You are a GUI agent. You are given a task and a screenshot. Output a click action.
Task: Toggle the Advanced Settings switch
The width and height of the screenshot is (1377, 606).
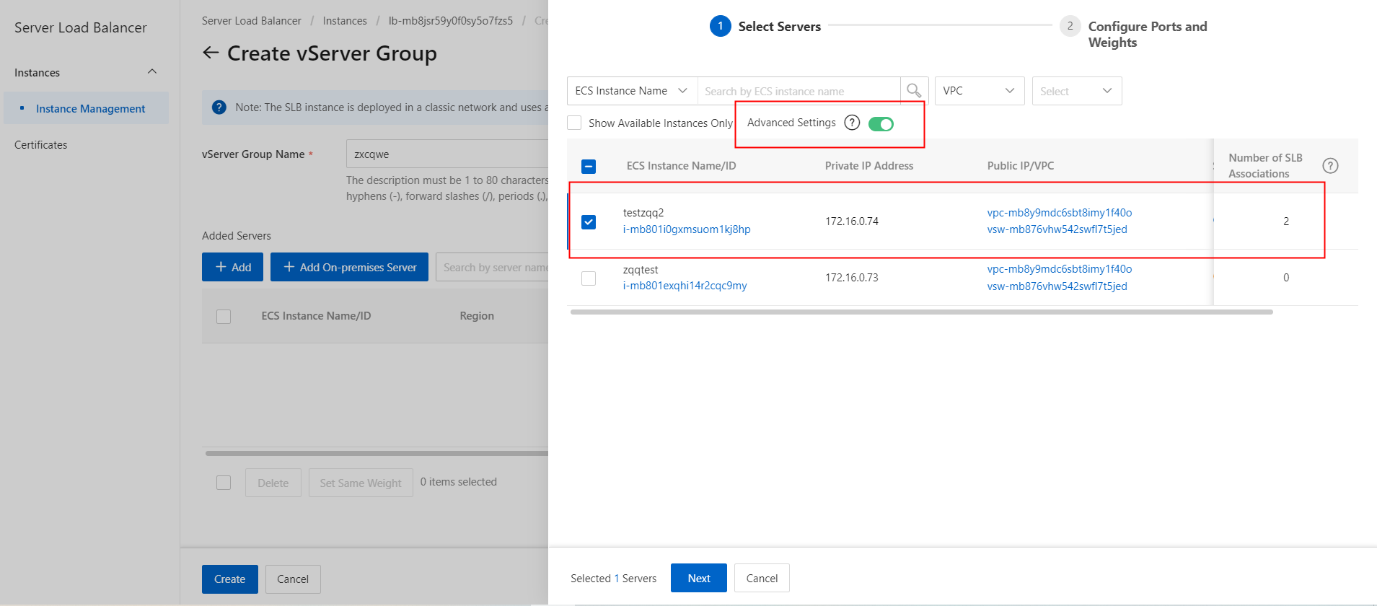point(881,124)
